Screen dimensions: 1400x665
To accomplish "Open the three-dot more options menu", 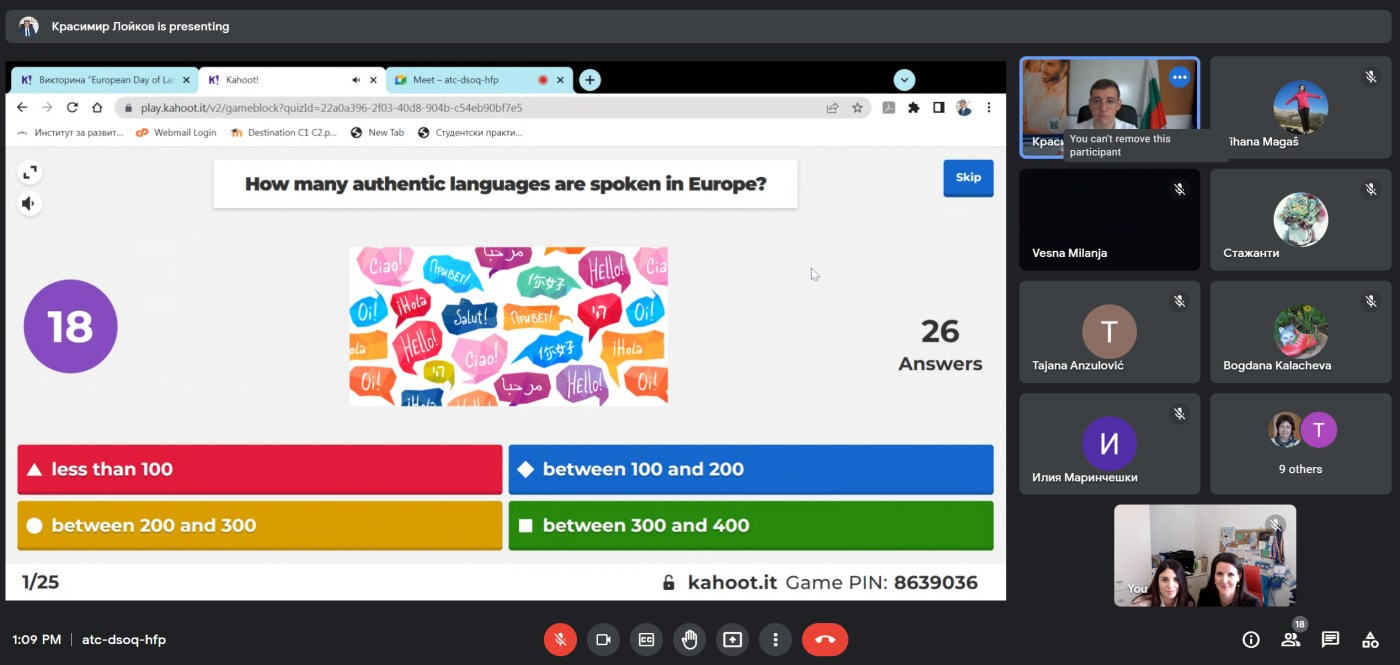I will [775, 640].
